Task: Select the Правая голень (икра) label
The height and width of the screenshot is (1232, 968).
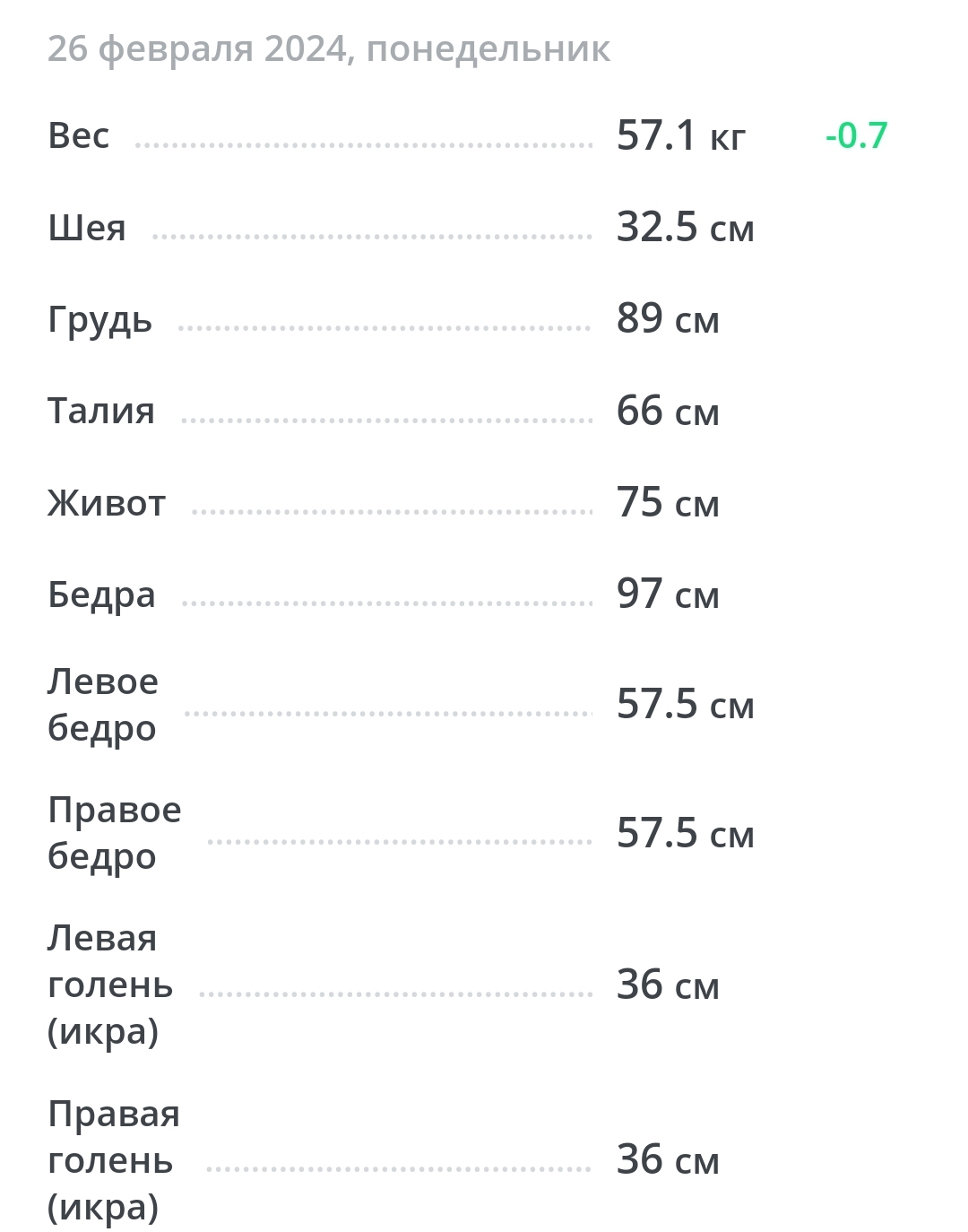Action: click(x=114, y=1160)
